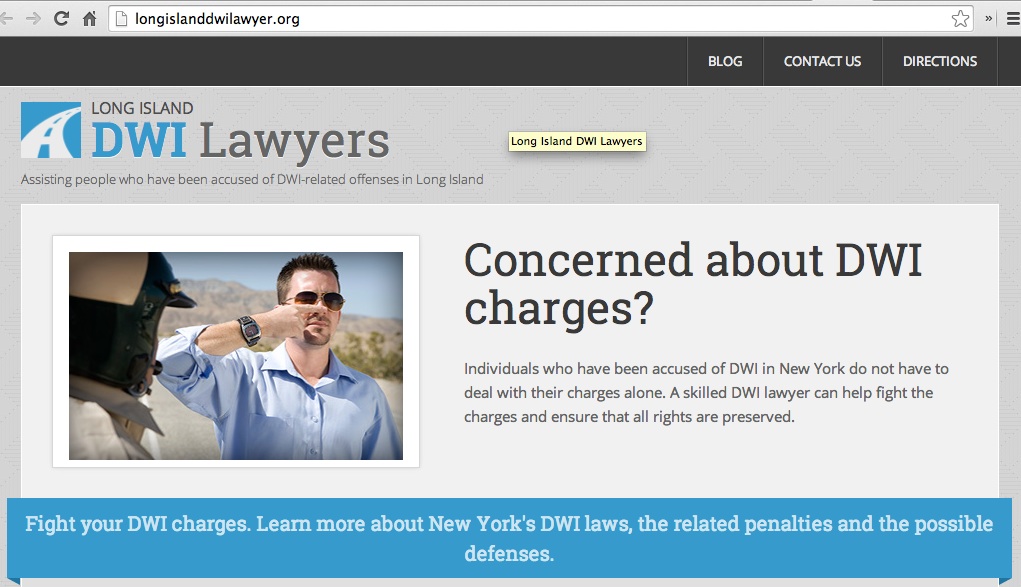Image resolution: width=1021 pixels, height=587 pixels.
Task: Open the Chrome hamburger menu
Action: click(x=1013, y=19)
